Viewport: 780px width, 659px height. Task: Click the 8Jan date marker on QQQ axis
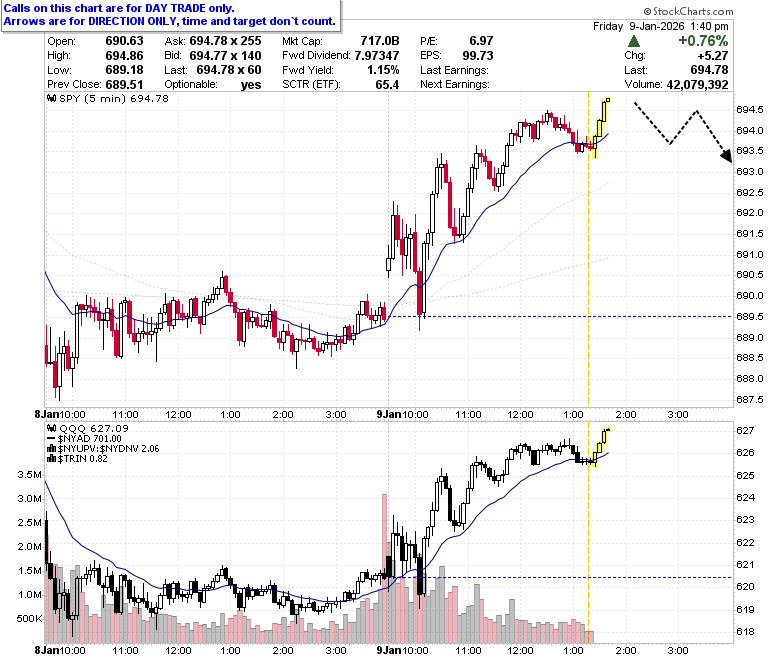(46, 650)
